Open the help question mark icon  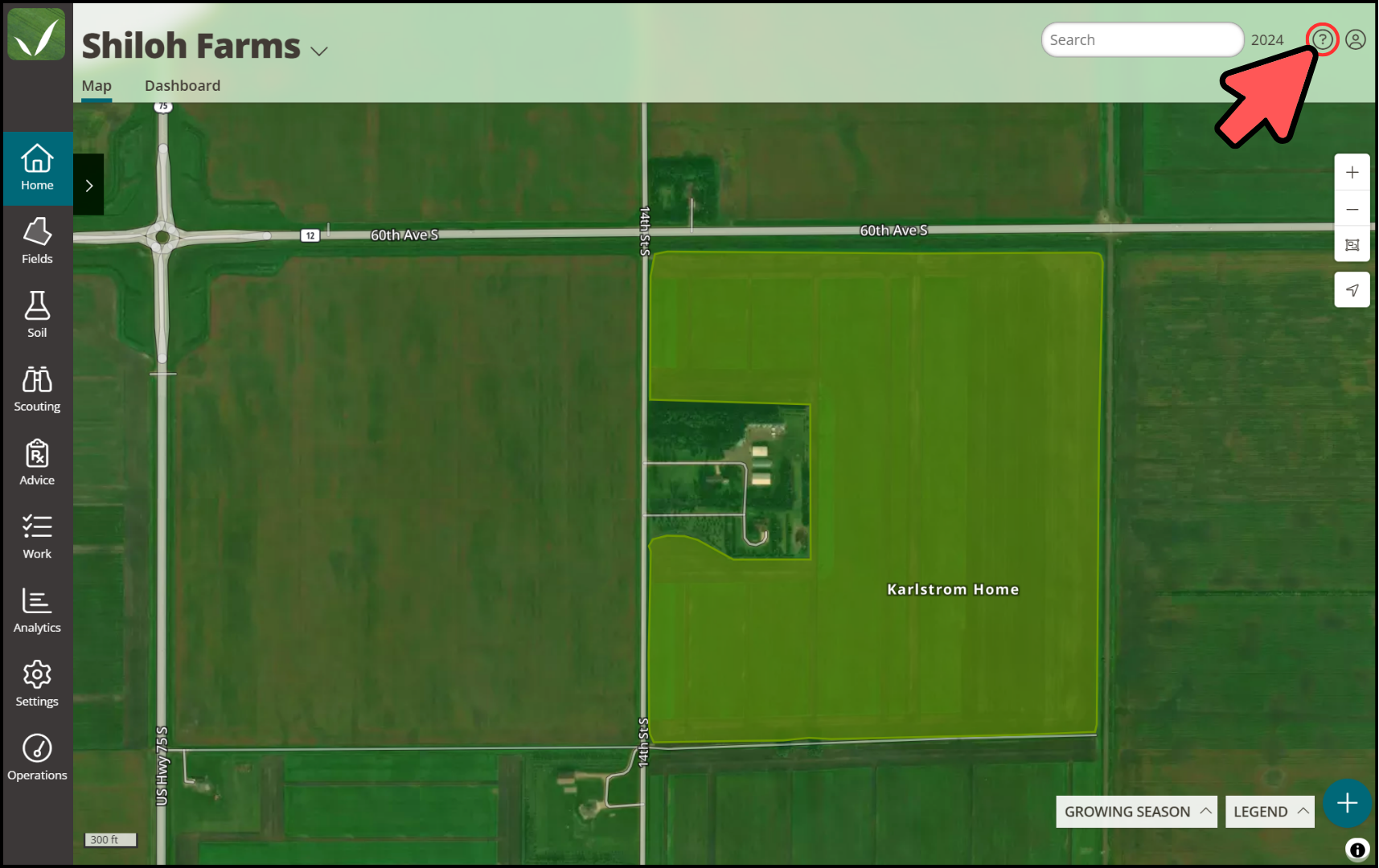point(1323,39)
